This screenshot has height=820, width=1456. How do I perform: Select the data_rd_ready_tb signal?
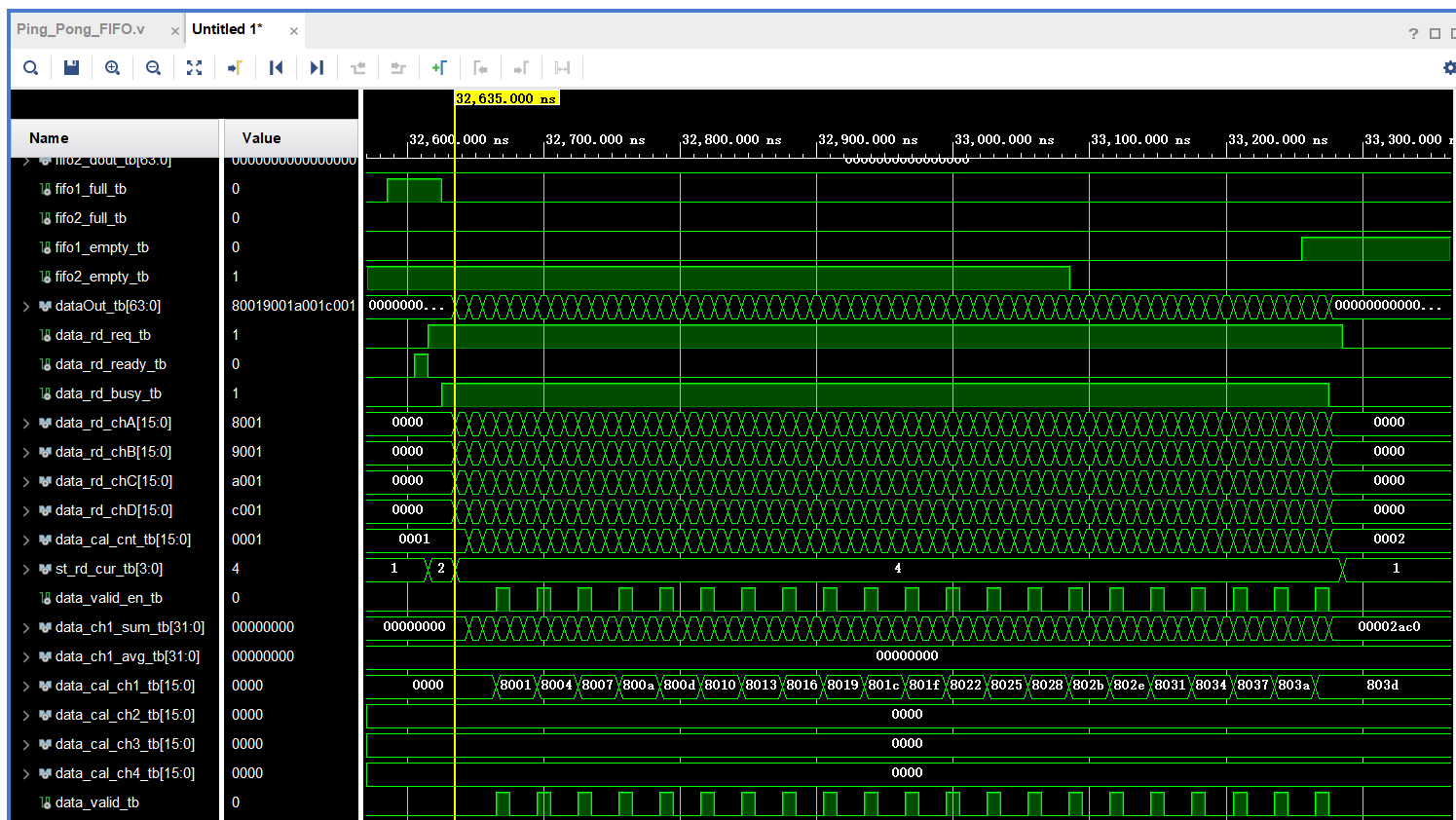point(111,364)
